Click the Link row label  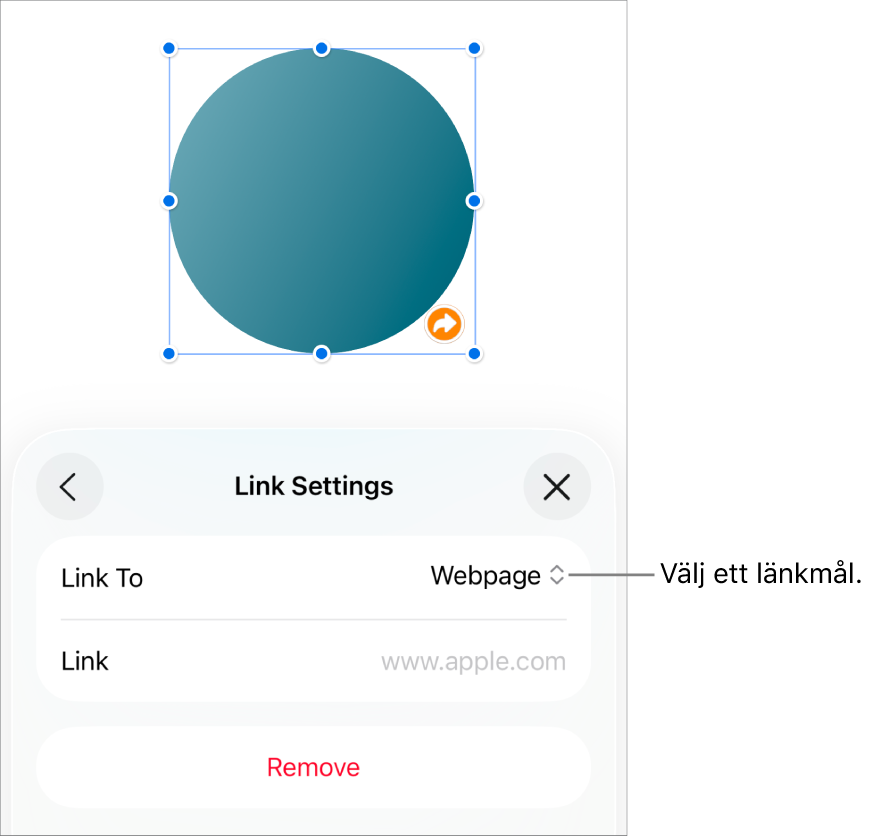pos(85,661)
